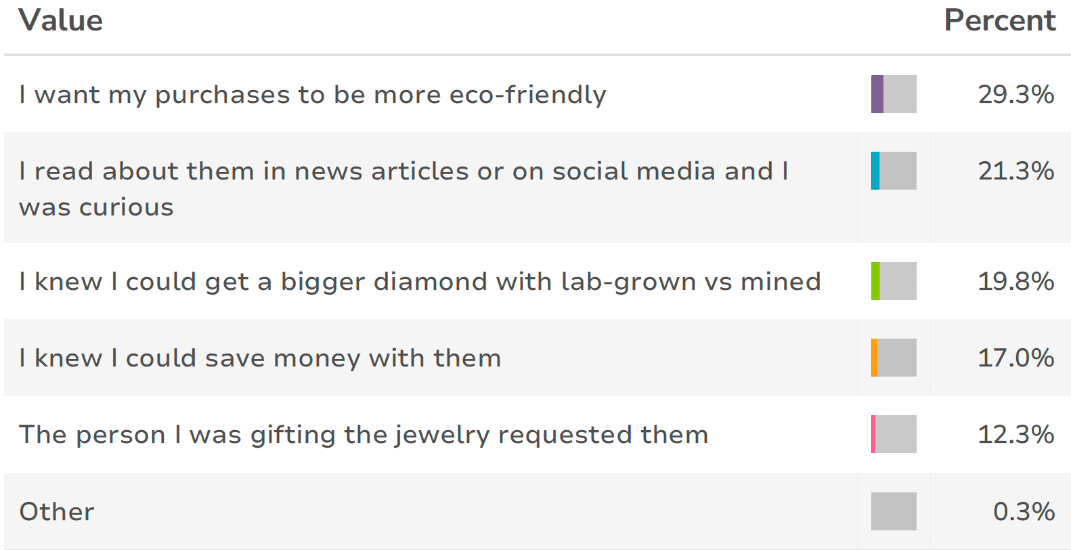Select the save money response row
The image size is (1071, 550).
[x=260, y=358]
